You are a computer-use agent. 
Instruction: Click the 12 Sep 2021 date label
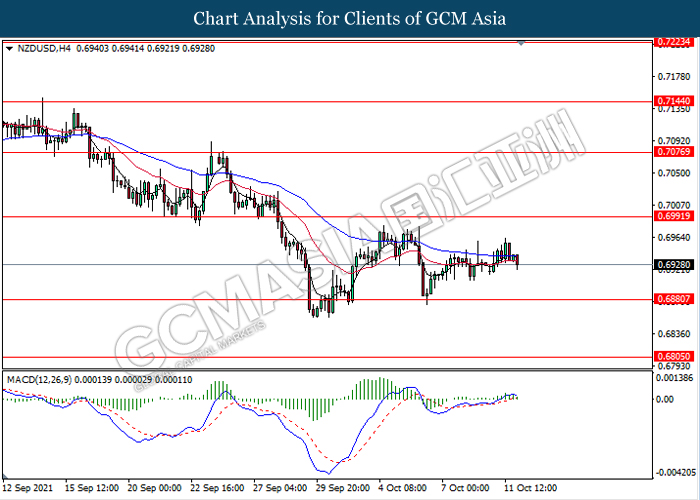(27, 488)
